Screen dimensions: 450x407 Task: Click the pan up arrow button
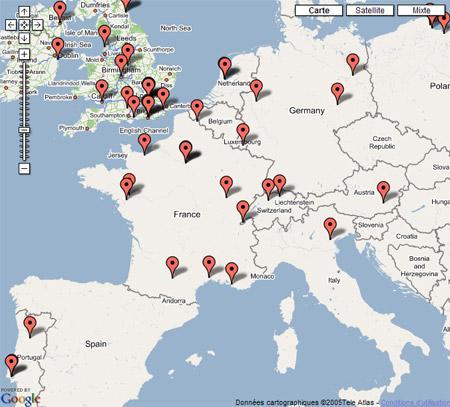click(24, 12)
